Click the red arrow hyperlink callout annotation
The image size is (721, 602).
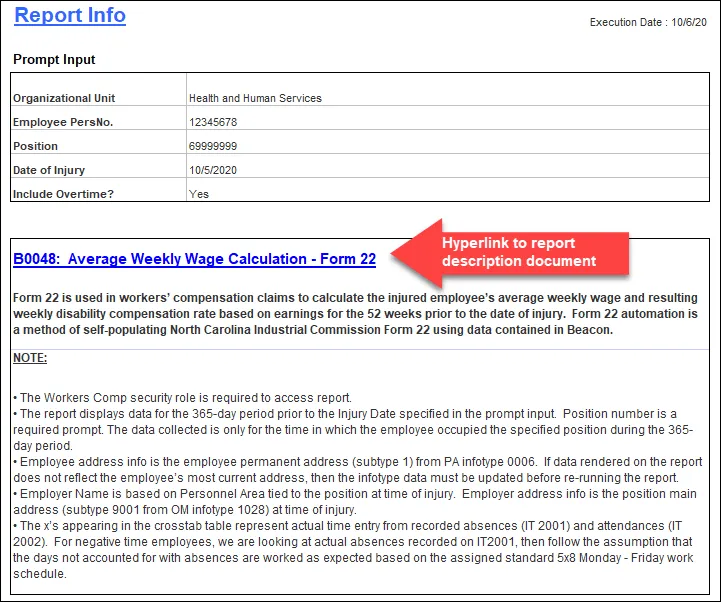tap(510, 252)
